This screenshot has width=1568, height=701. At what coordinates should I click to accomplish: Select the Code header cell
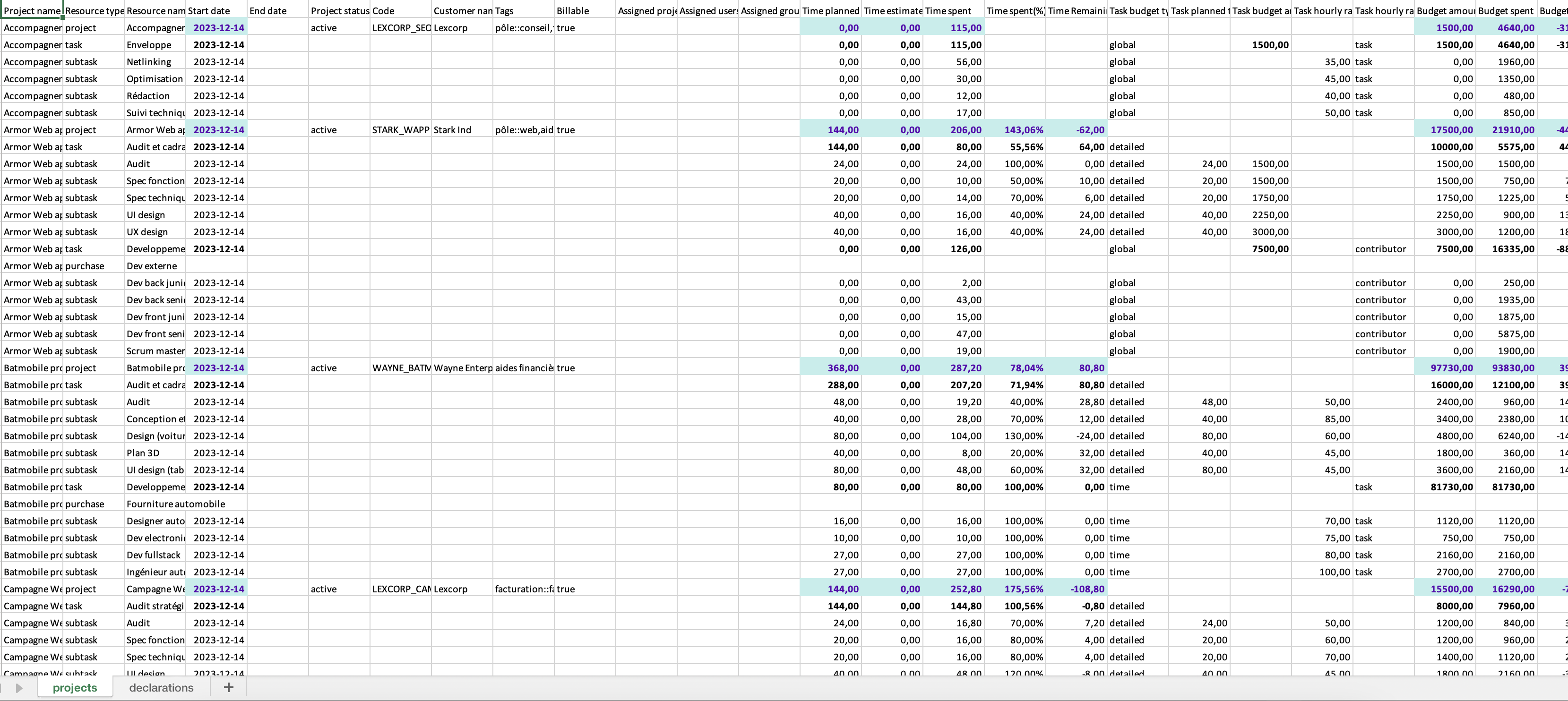(x=401, y=10)
